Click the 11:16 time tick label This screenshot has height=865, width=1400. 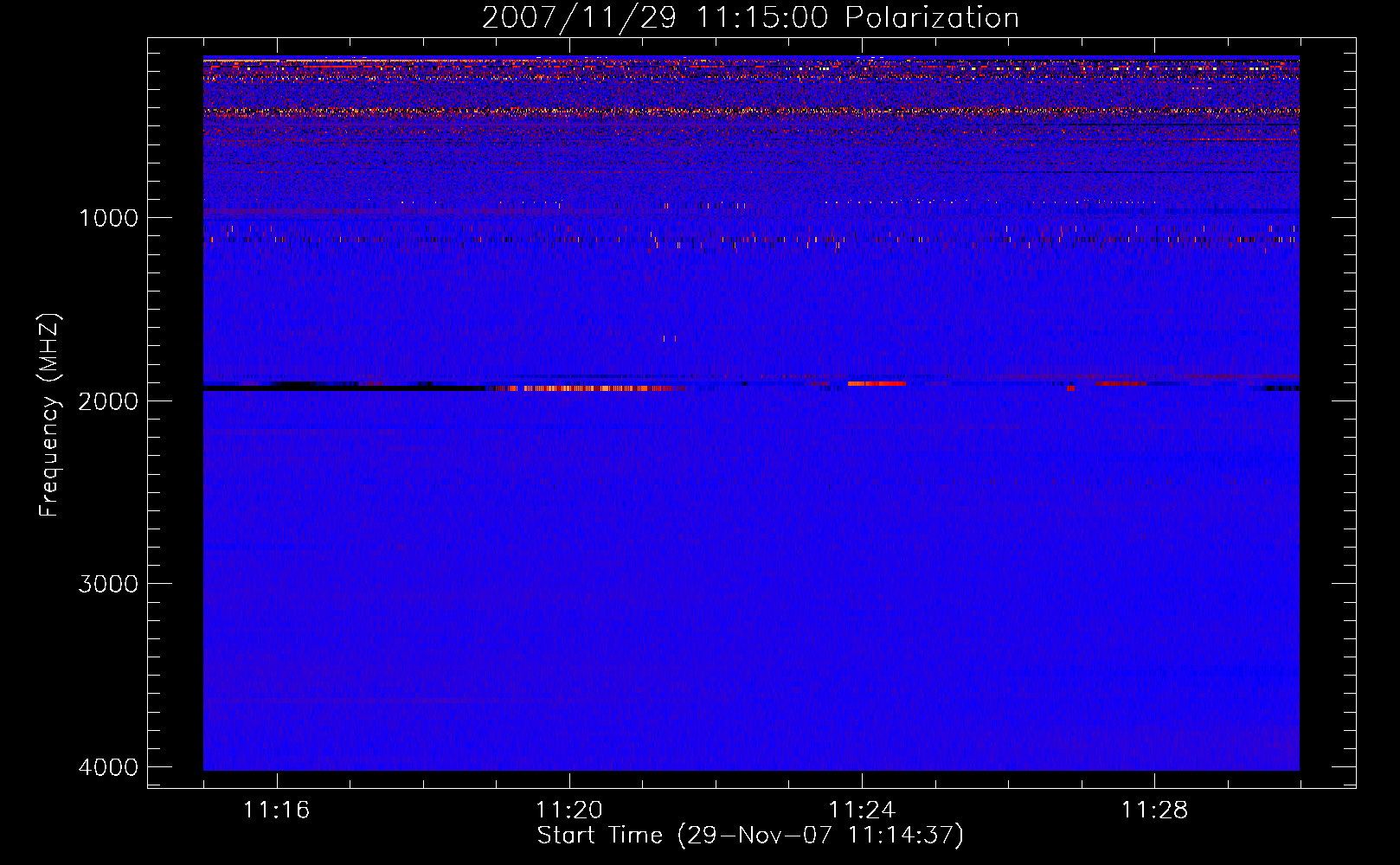click(x=277, y=811)
